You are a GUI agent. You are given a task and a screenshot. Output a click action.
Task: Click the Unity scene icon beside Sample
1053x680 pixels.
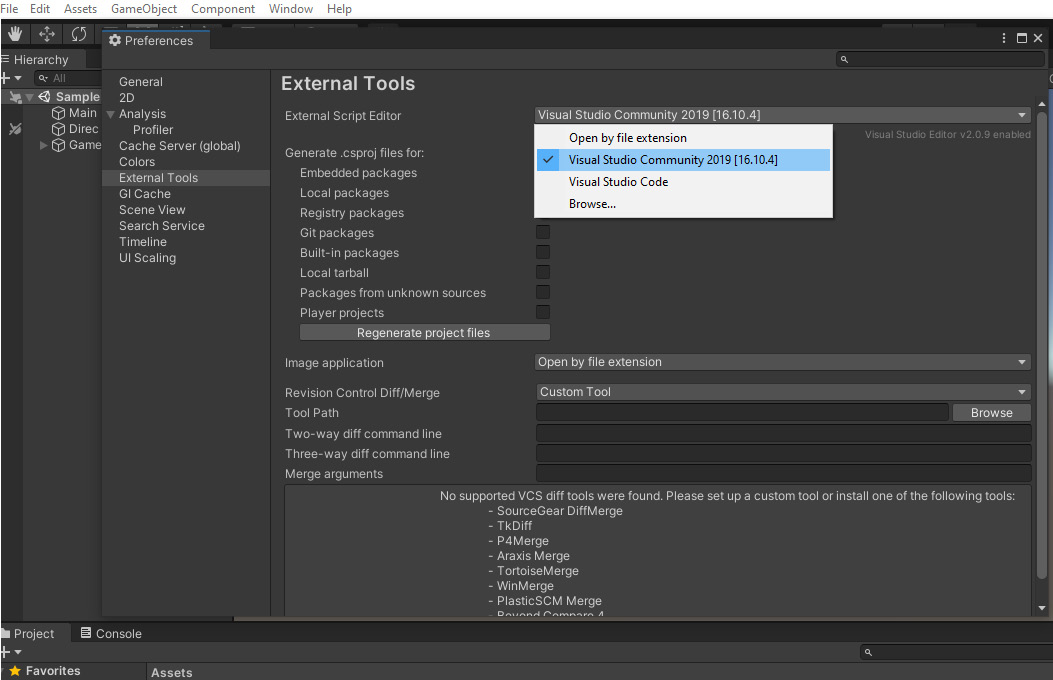click(x=44, y=97)
